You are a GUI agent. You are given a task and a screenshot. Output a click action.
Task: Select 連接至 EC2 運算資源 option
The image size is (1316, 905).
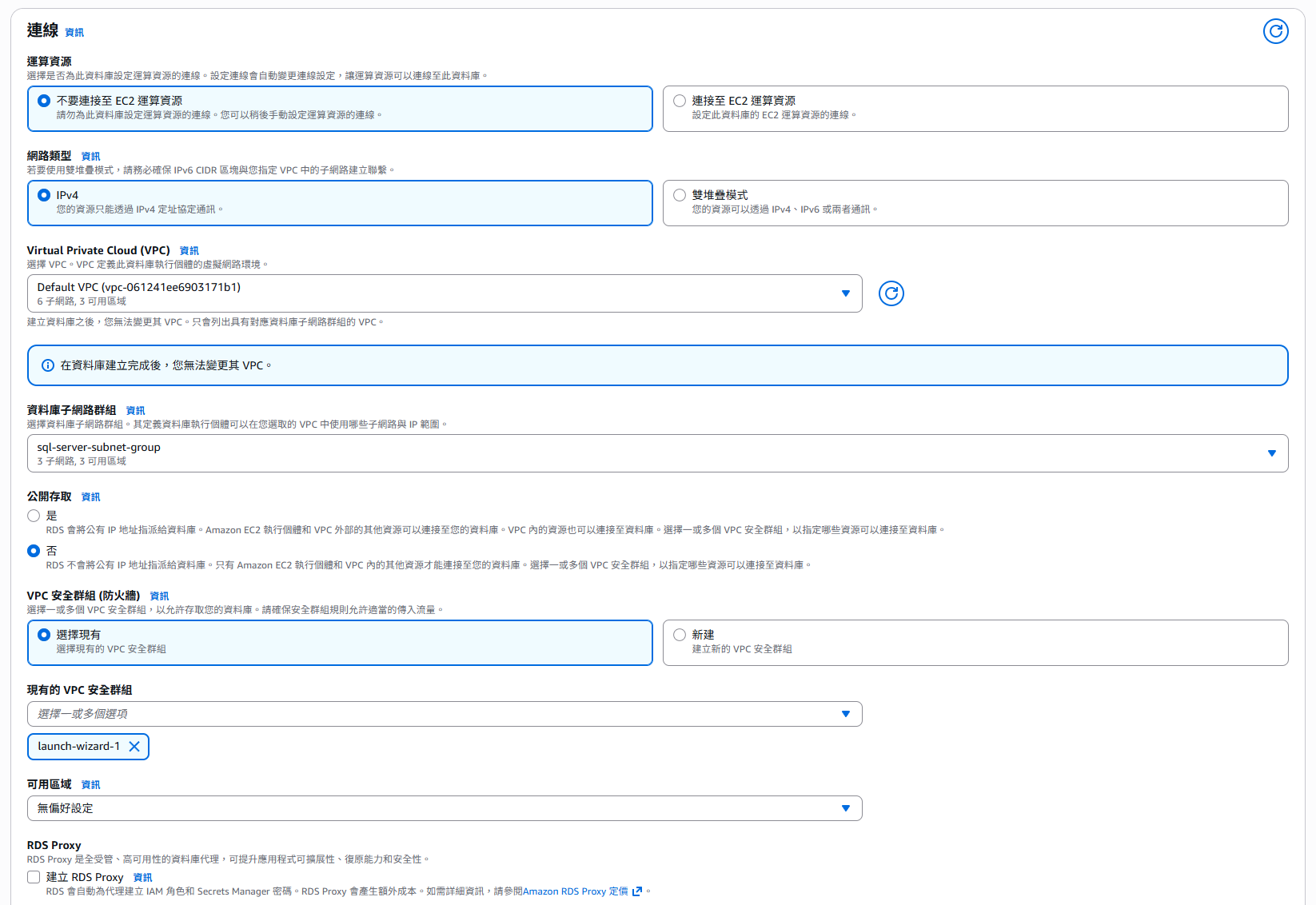point(975,109)
